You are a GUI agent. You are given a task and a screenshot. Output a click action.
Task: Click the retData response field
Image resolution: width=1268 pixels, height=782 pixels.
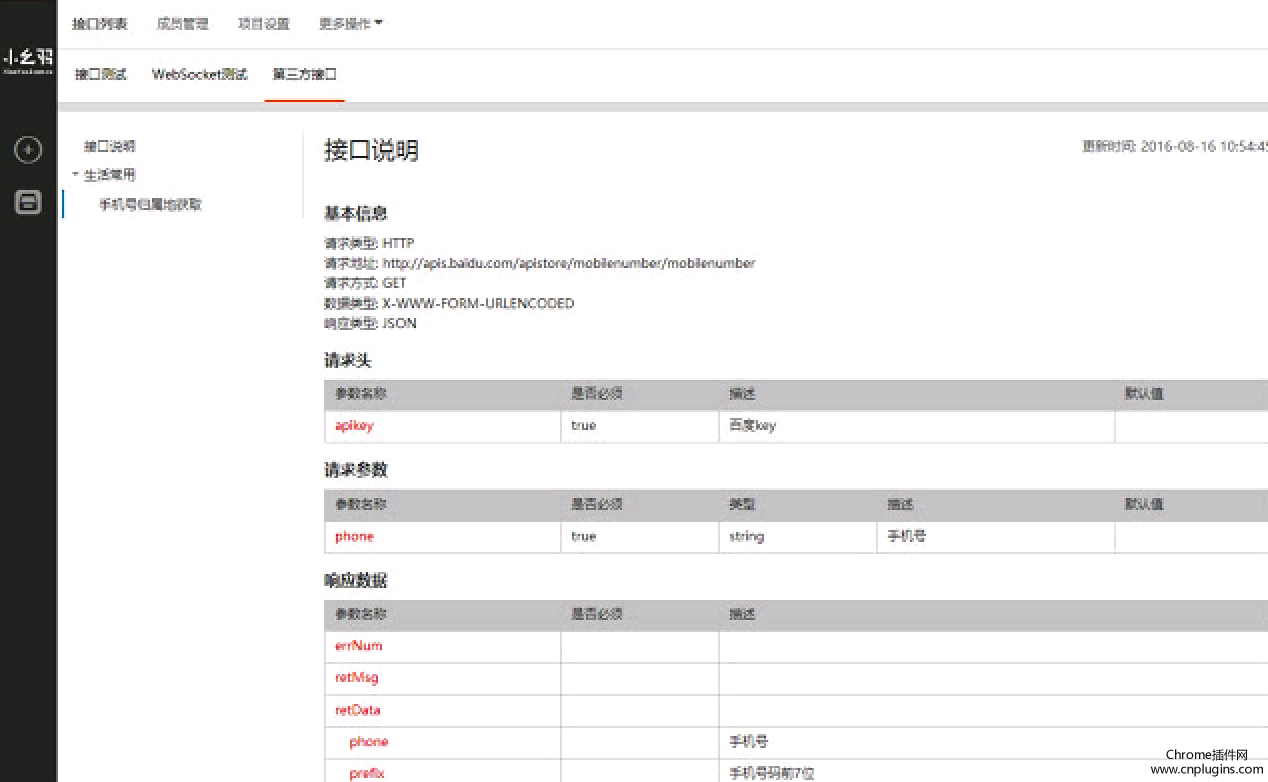click(x=357, y=710)
